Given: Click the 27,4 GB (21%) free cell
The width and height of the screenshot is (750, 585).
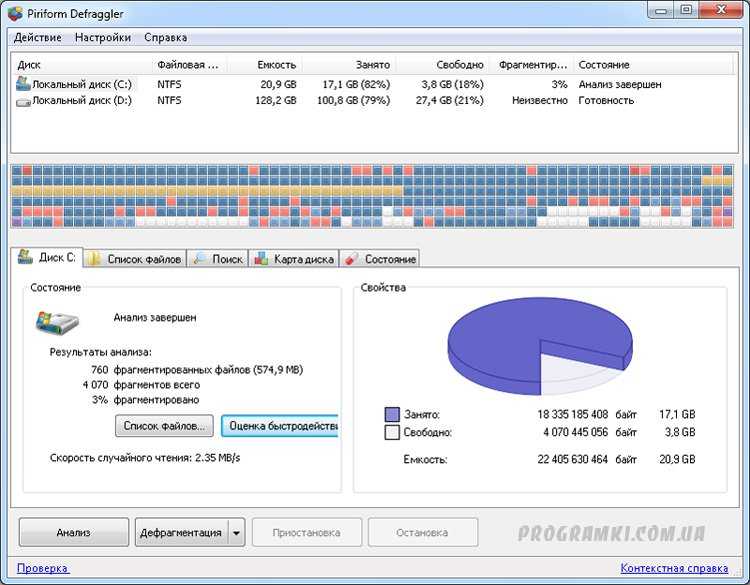Looking at the screenshot, I should point(450,100).
